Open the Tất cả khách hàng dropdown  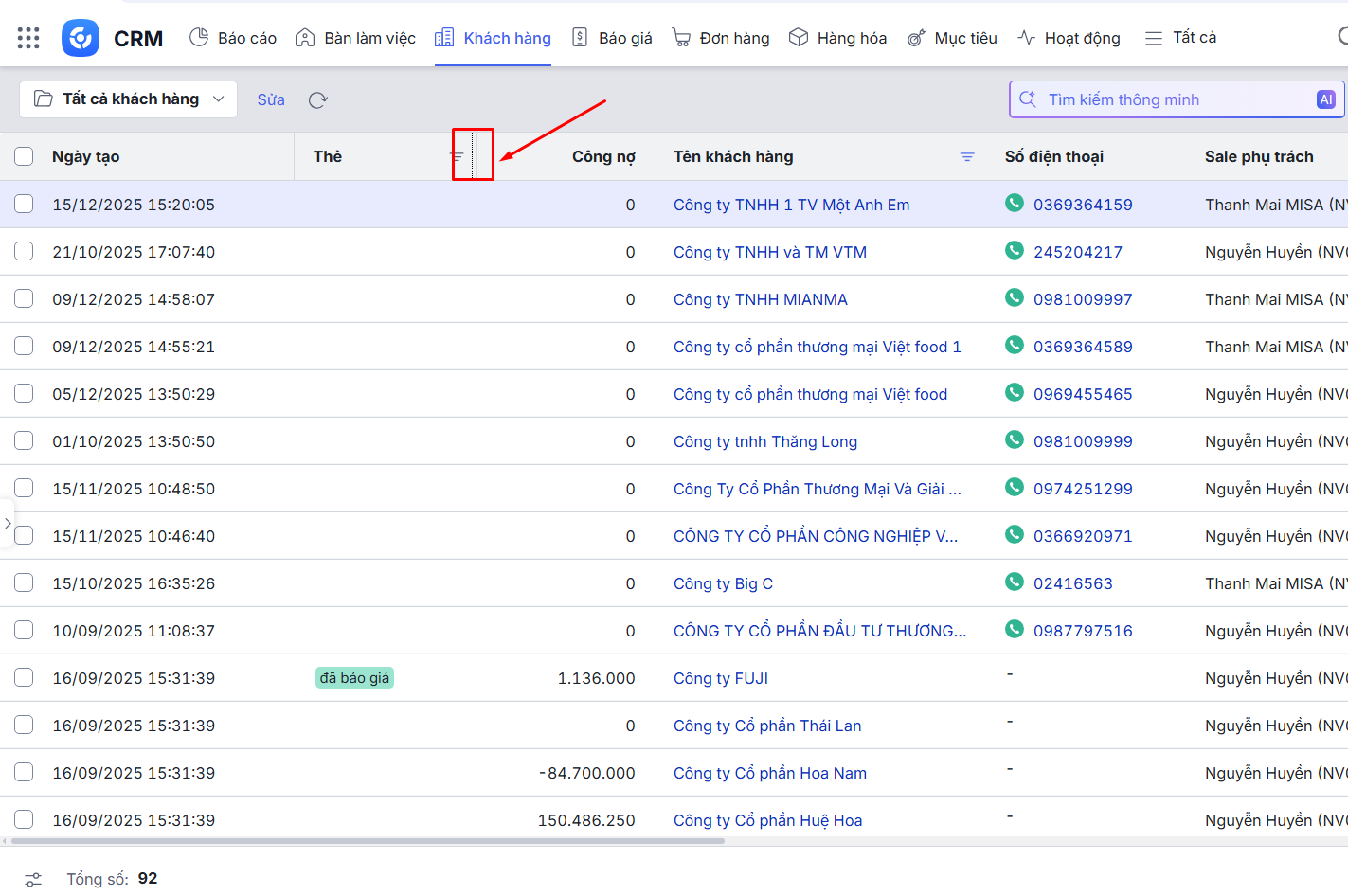click(x=129, y=99)
